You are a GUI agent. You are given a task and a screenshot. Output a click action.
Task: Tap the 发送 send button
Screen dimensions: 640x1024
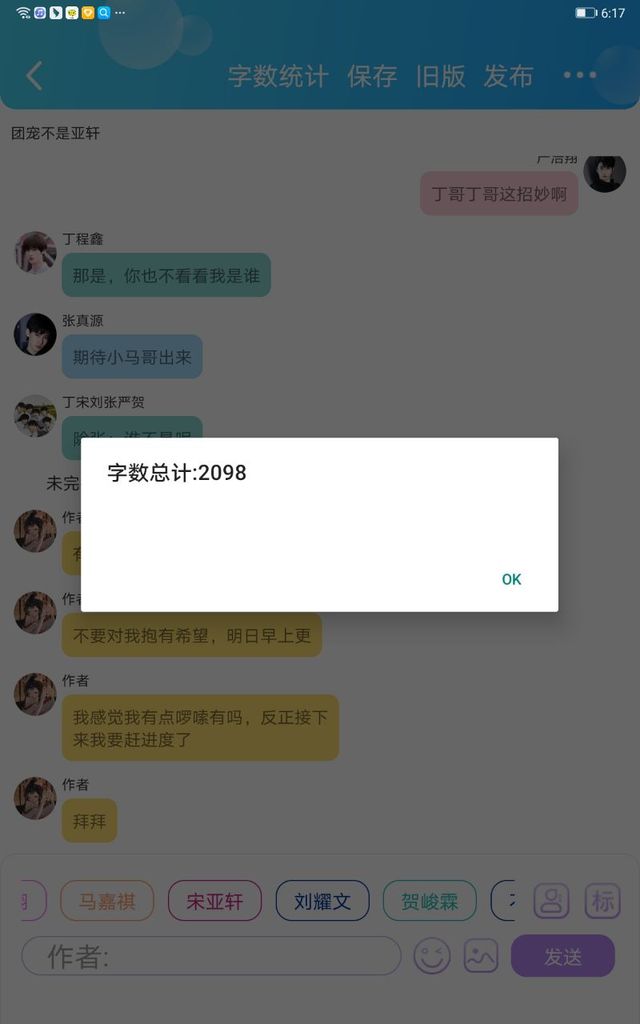pyautogui.click(x=563, y=956)
